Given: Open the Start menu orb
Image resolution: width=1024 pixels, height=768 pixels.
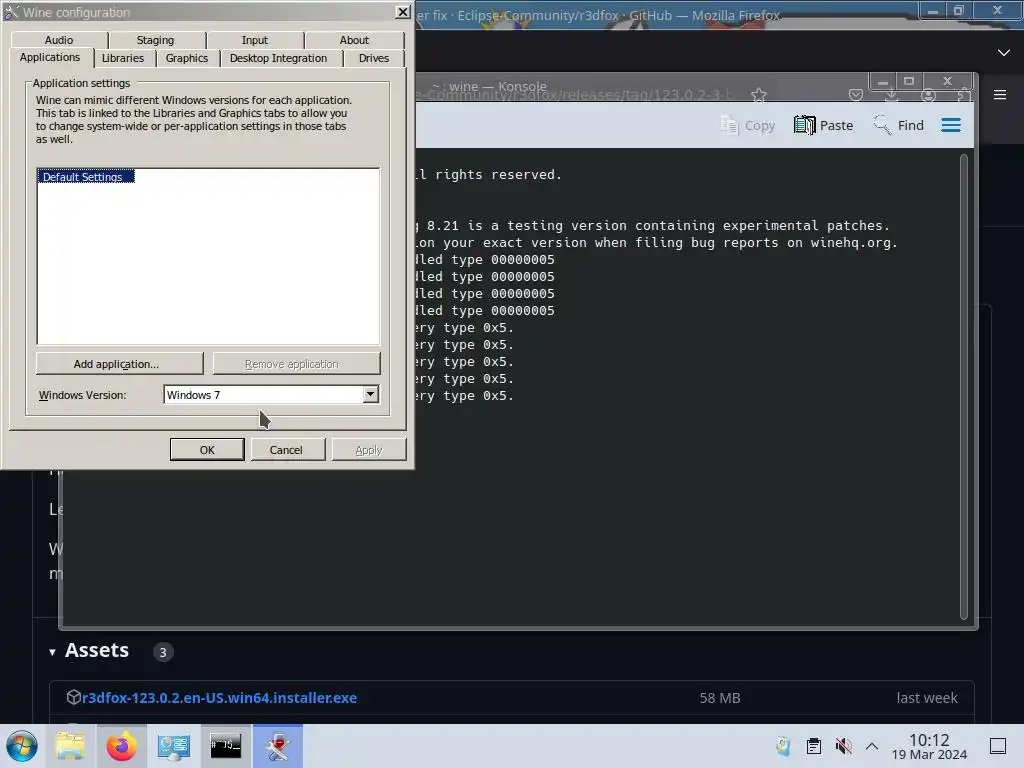Looking at the screenshot, I should 22,746.
